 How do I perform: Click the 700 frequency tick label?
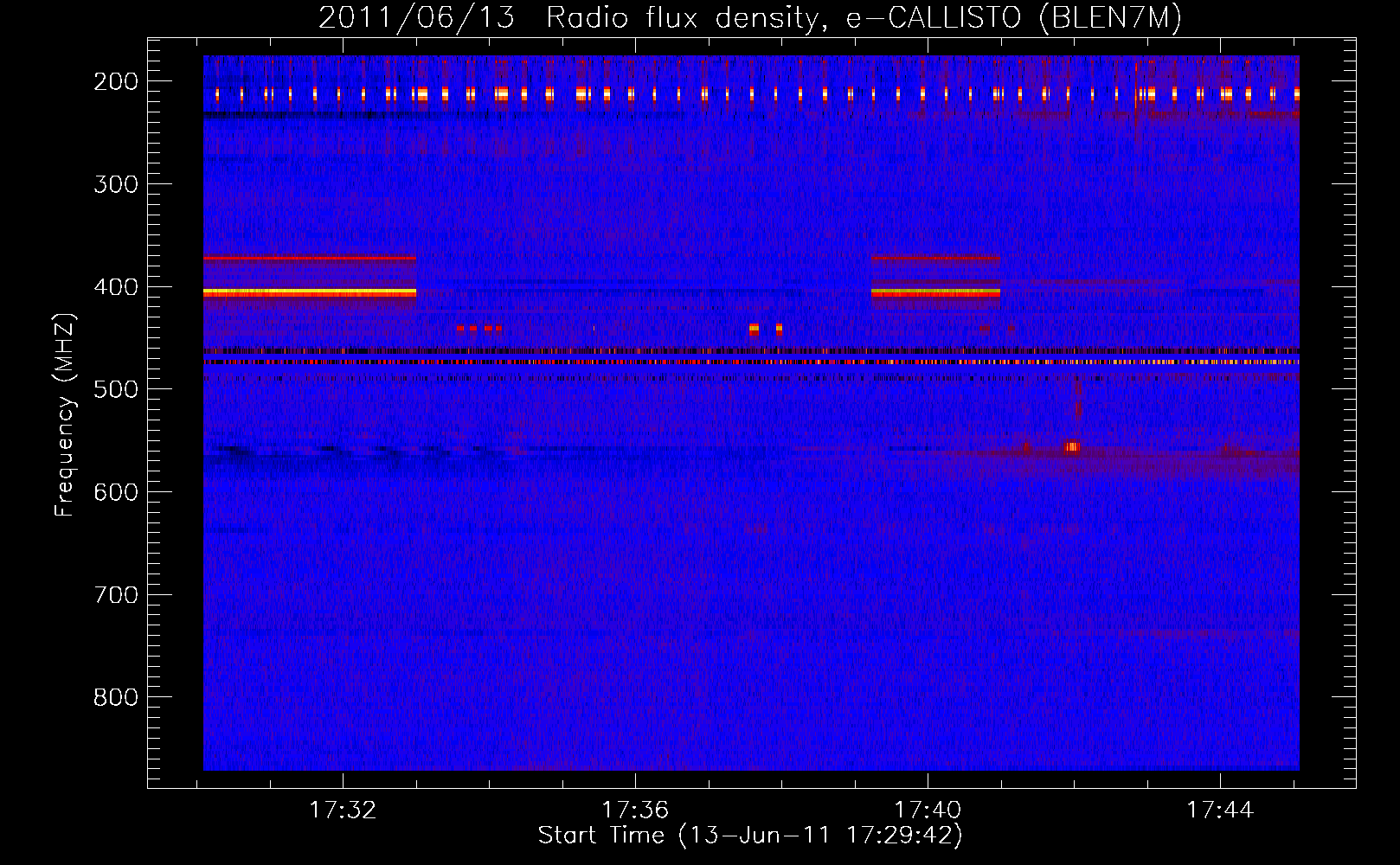tap(115, 595)
